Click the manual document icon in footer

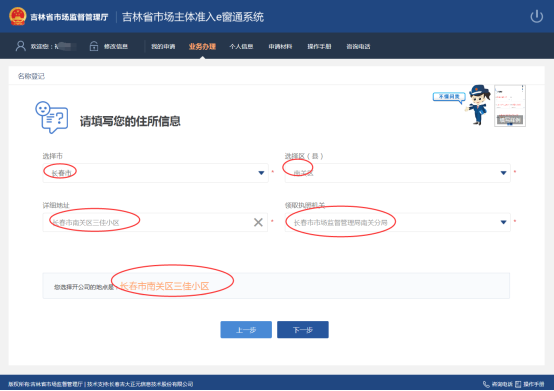click(518, 384)
